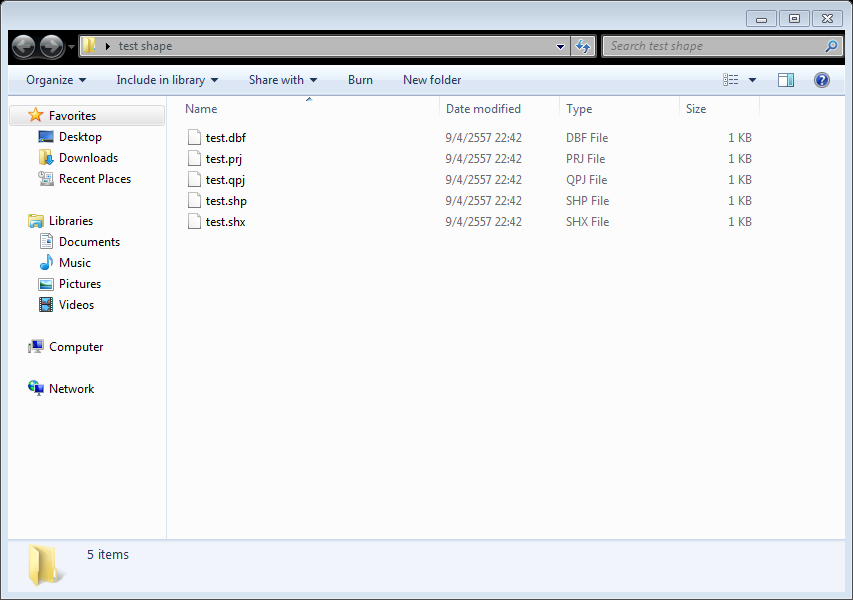Select Libraries in navigation pane
853x600 pixels.
(71, 221)
